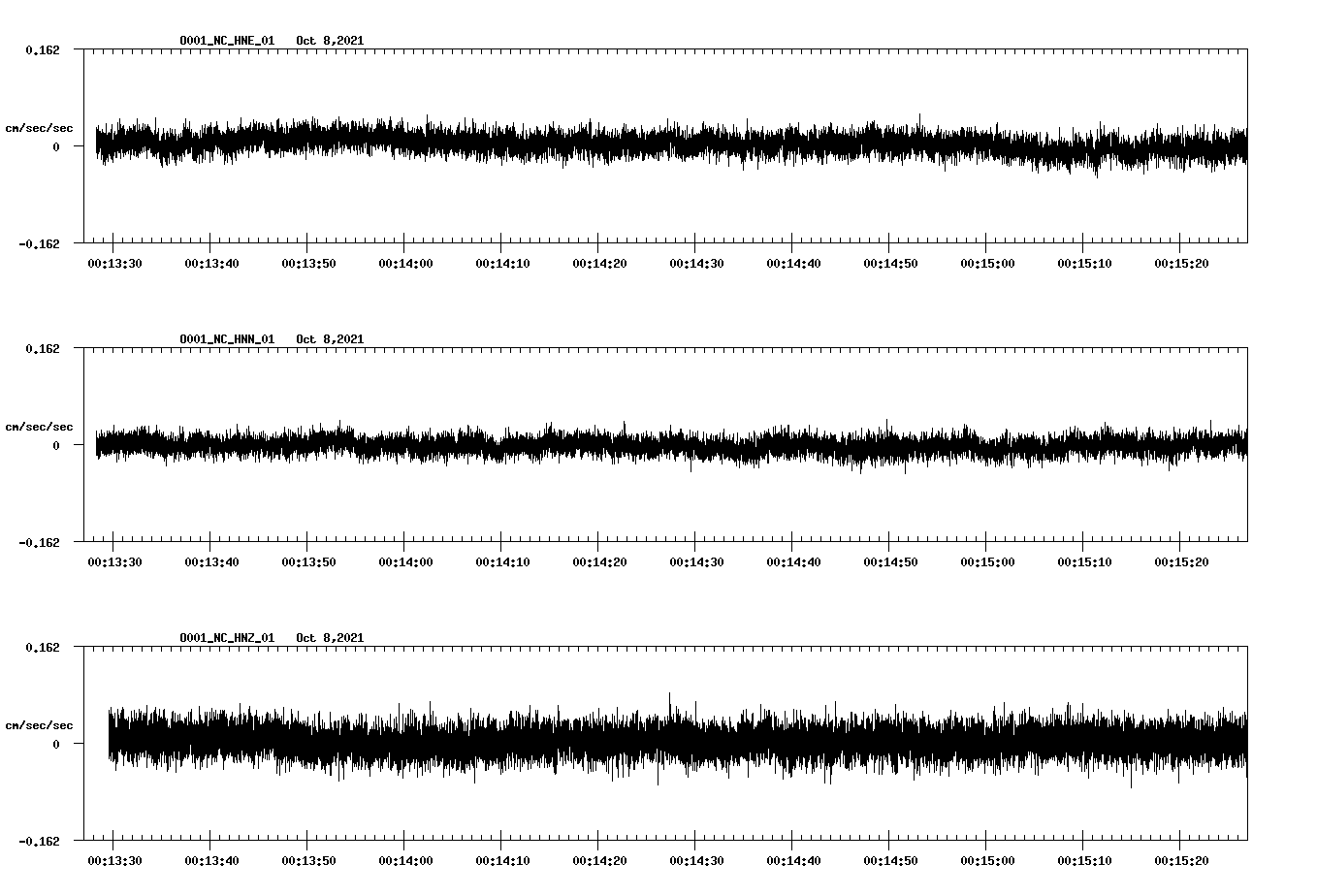Select 00:13:40 on the HNZ time axis

tap(211, 861)
